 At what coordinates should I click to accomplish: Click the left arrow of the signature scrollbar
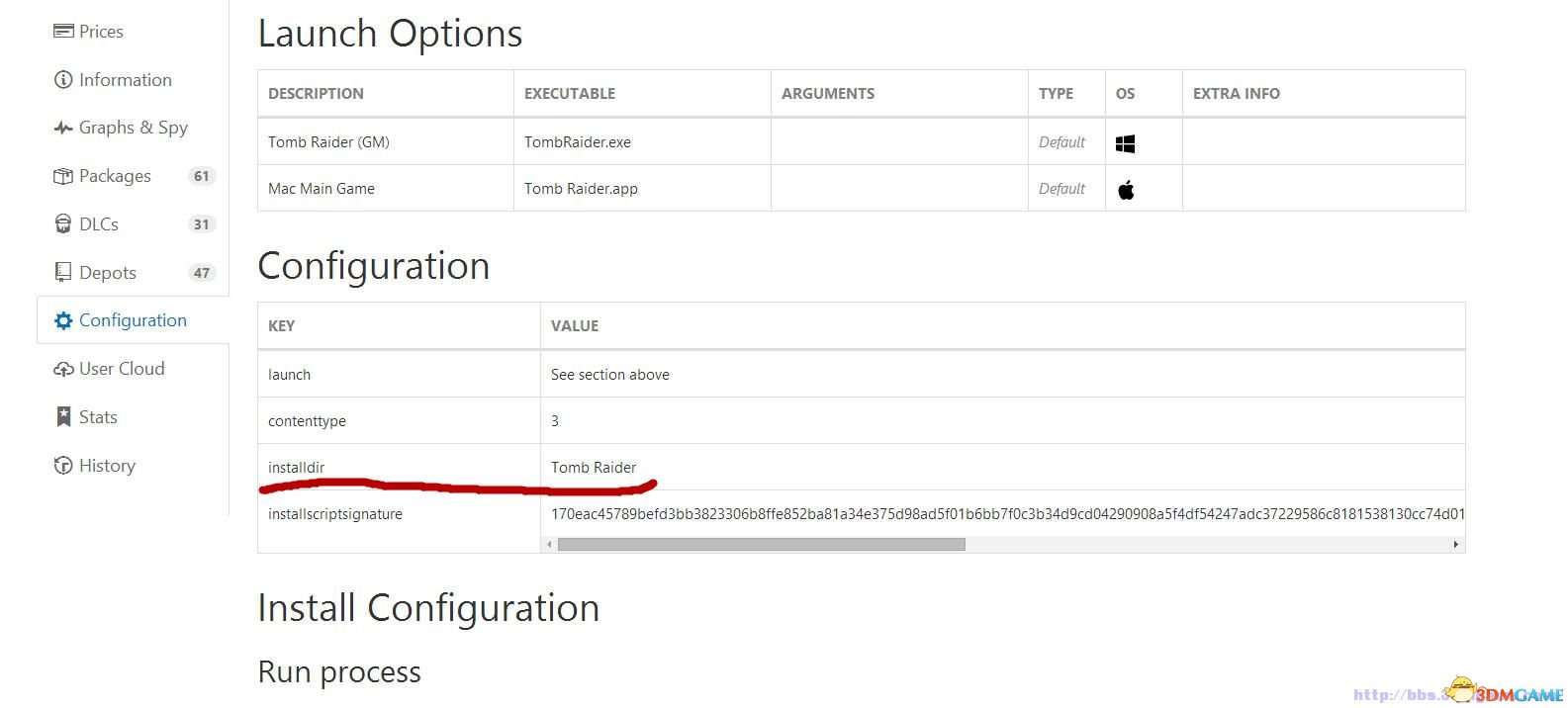point(549,544)
